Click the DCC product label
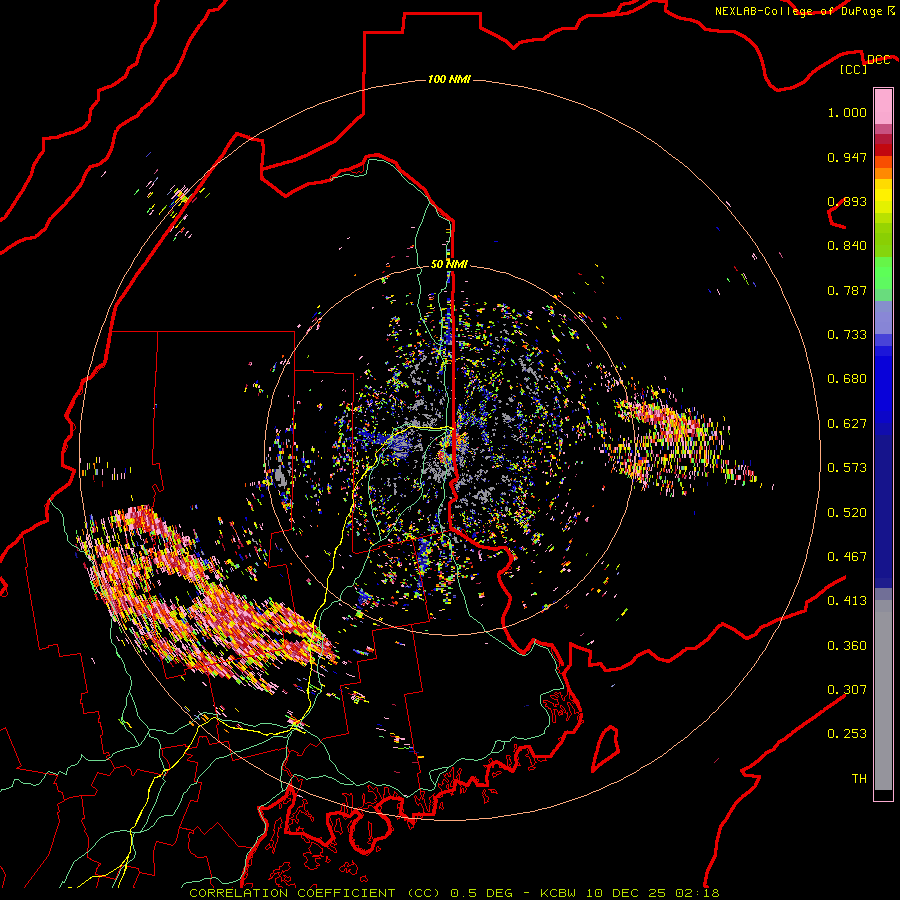900x900 pixels. 878,60
